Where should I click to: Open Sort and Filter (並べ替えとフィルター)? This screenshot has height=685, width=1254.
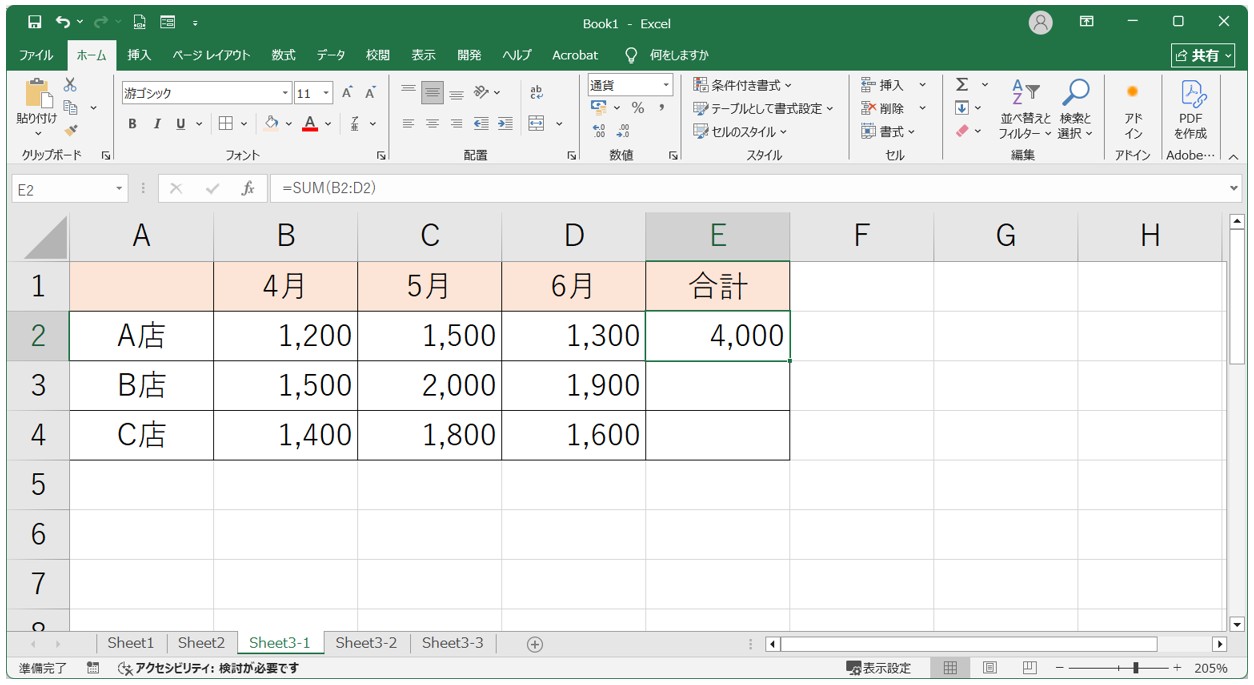(1026, 109)
